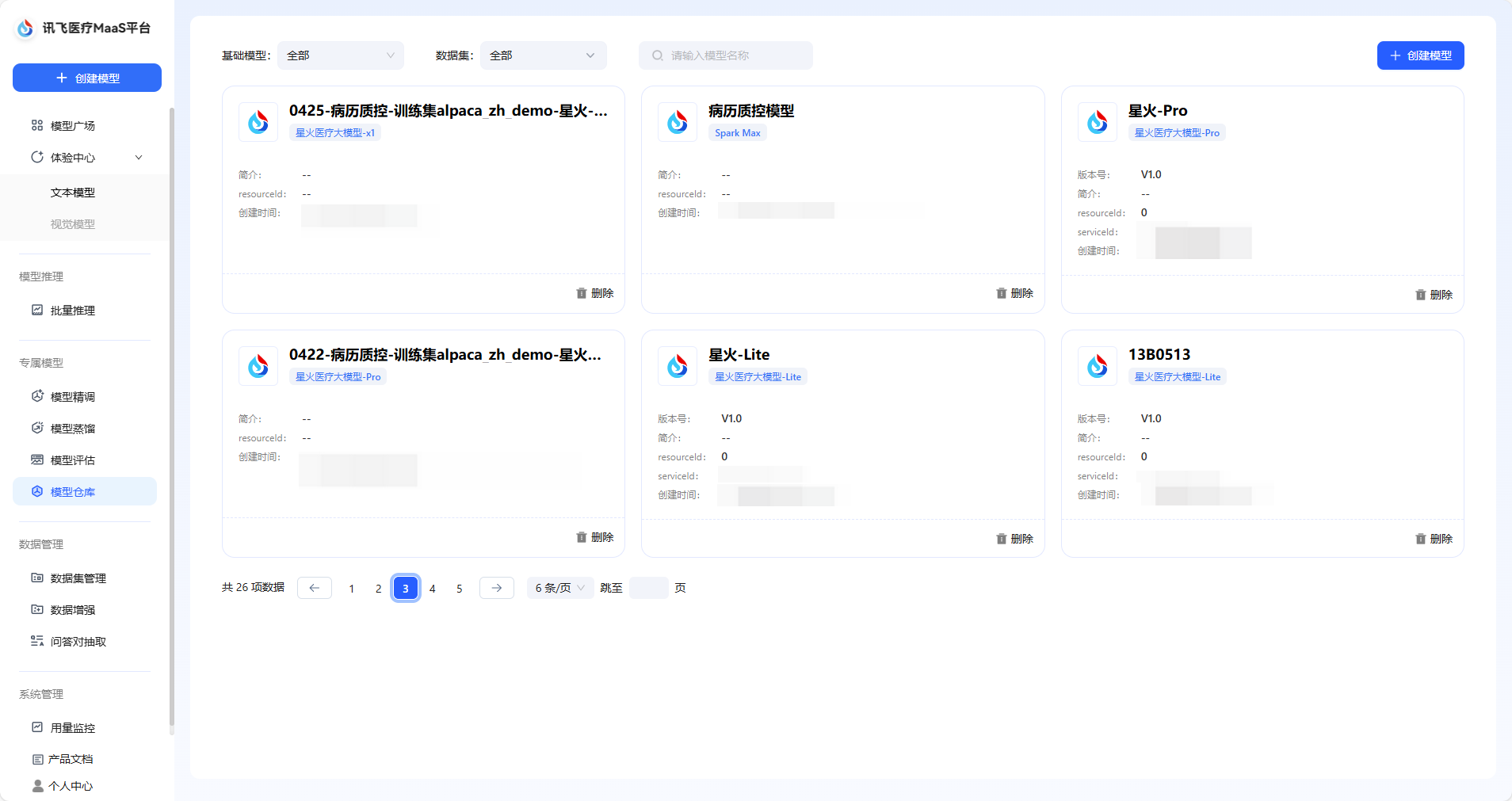The width and height of the screenshot is (1512, 801).
Task: Go to page 2
Action: tap(379, 588)
